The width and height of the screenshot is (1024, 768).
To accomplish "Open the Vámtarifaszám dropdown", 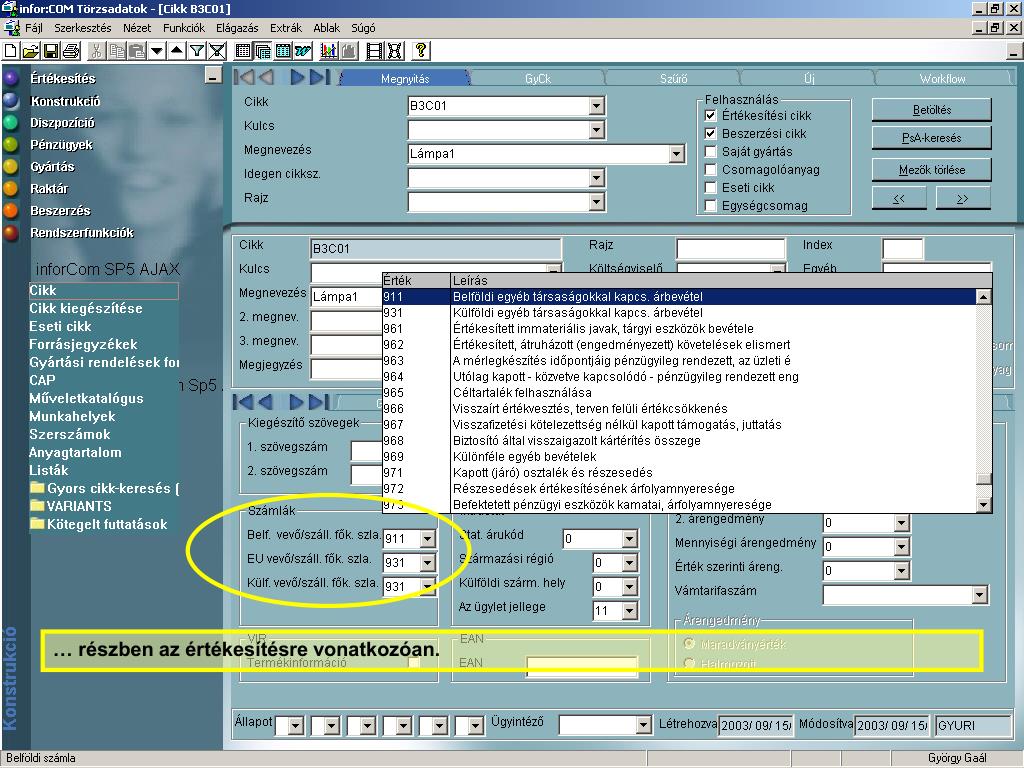I will pos(979,595).
